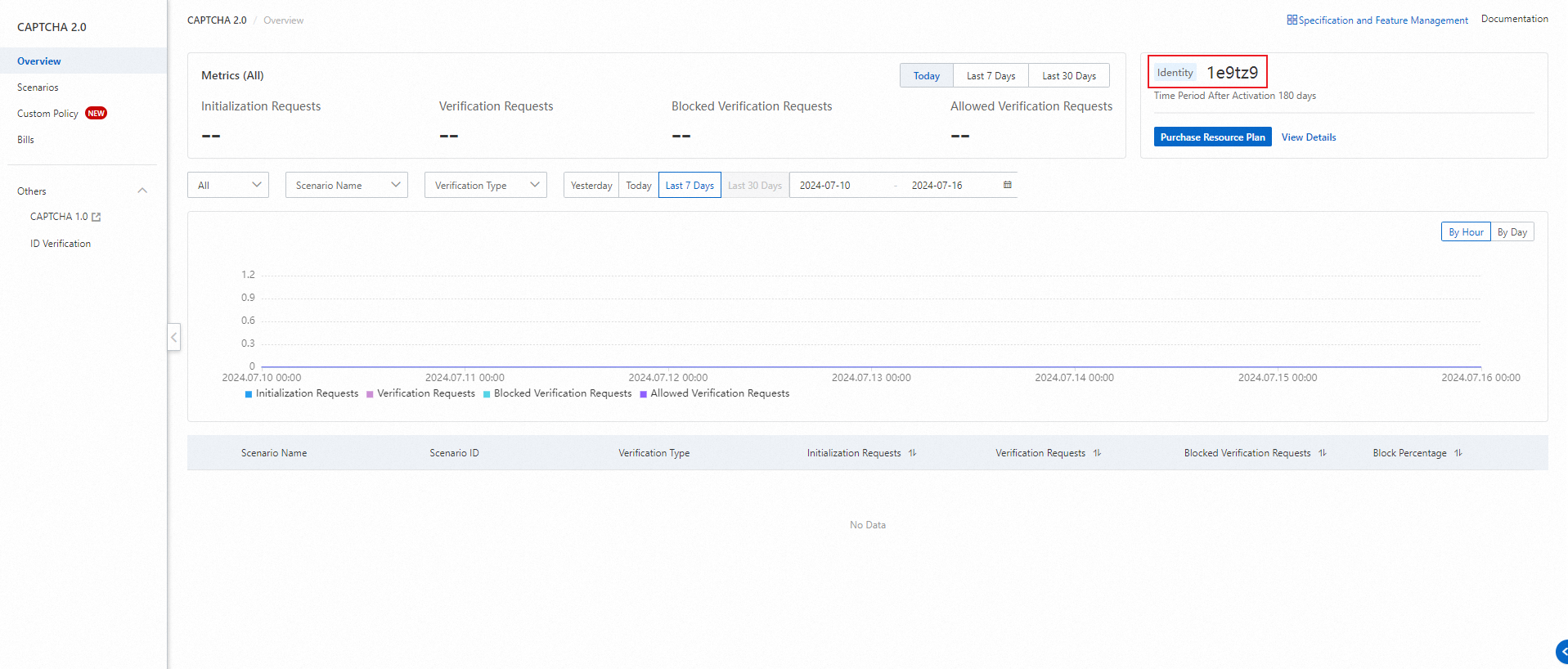Click the Purchase Resource Plan button
The height and width of the screenshot is (669, 1568).
point(1213,137)
